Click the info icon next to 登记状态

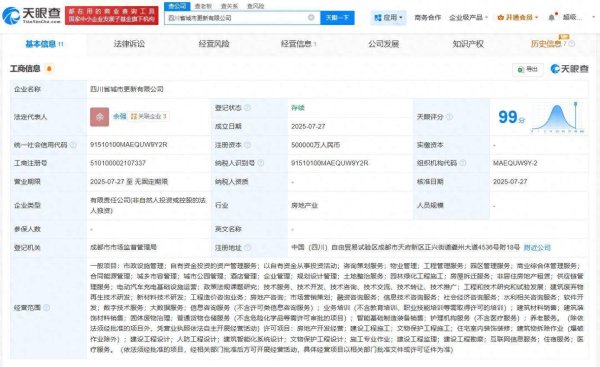(x=248, y=108)
